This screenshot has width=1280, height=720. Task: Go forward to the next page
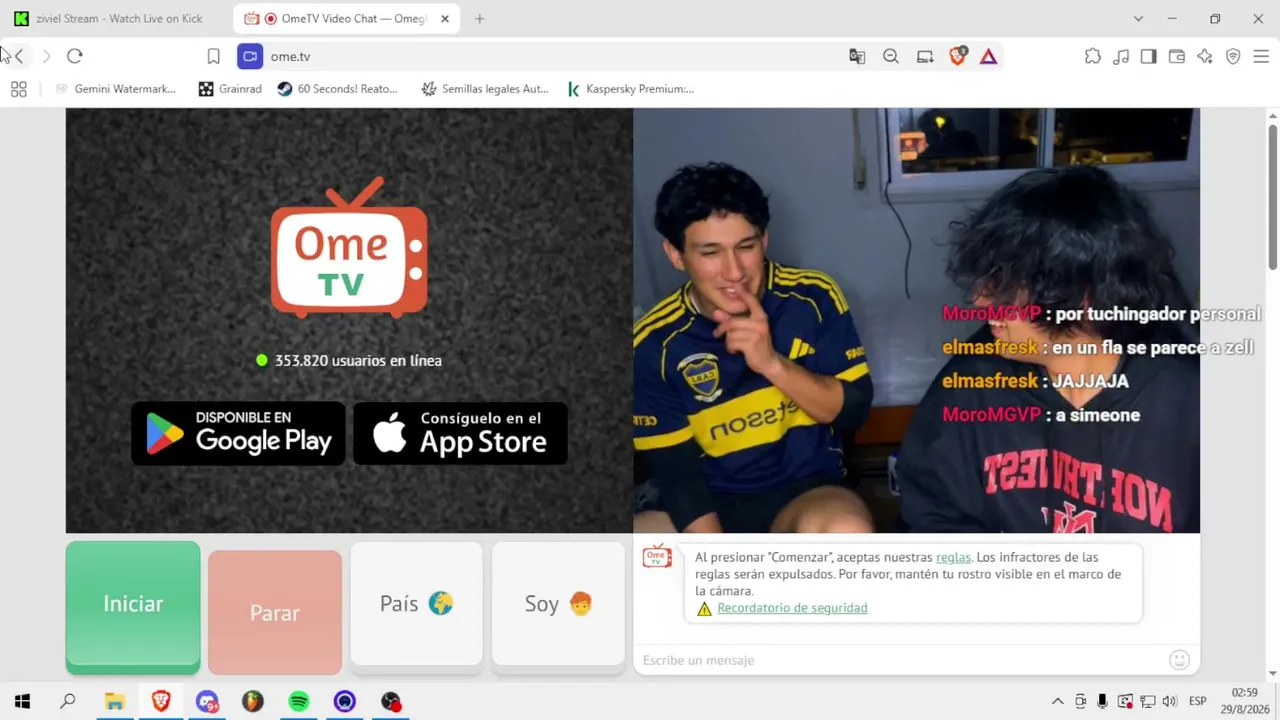pyautogui.click(x=46, y=57)
